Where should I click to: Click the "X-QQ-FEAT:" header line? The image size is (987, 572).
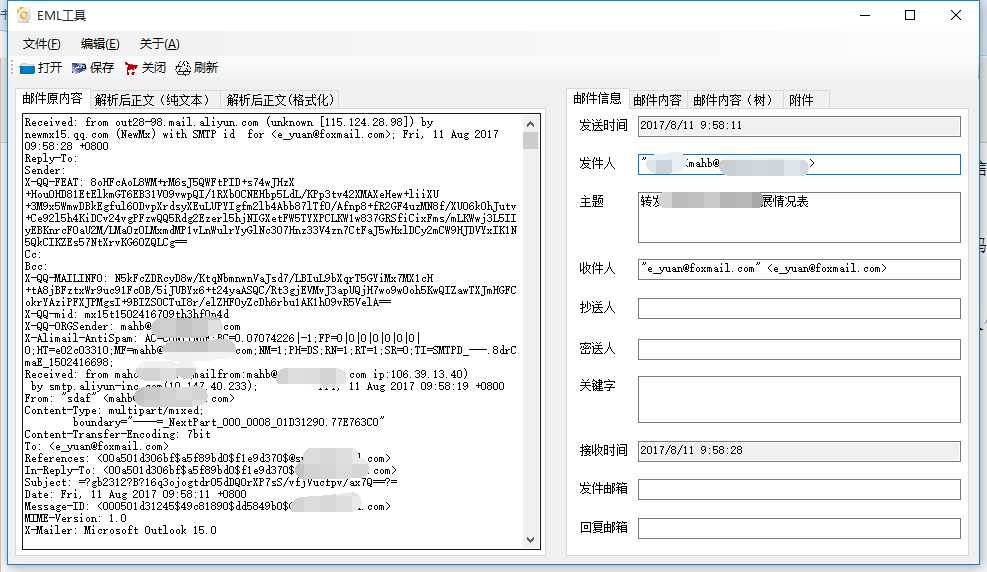click(x=159, y=182)
